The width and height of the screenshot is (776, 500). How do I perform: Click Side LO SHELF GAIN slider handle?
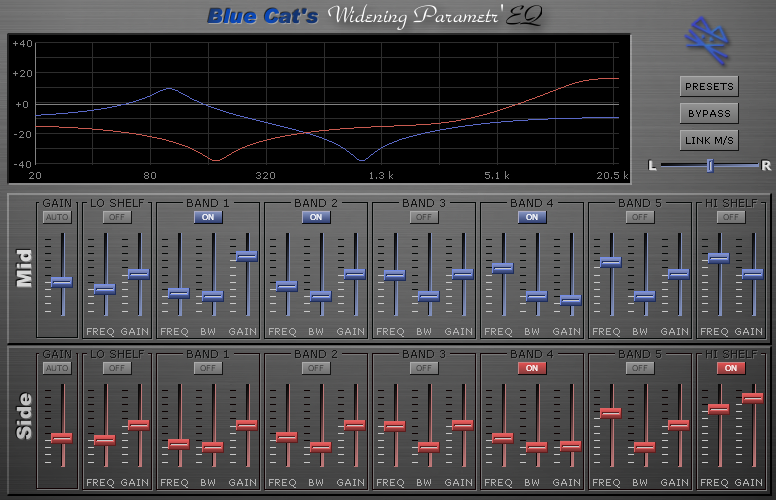139,425
